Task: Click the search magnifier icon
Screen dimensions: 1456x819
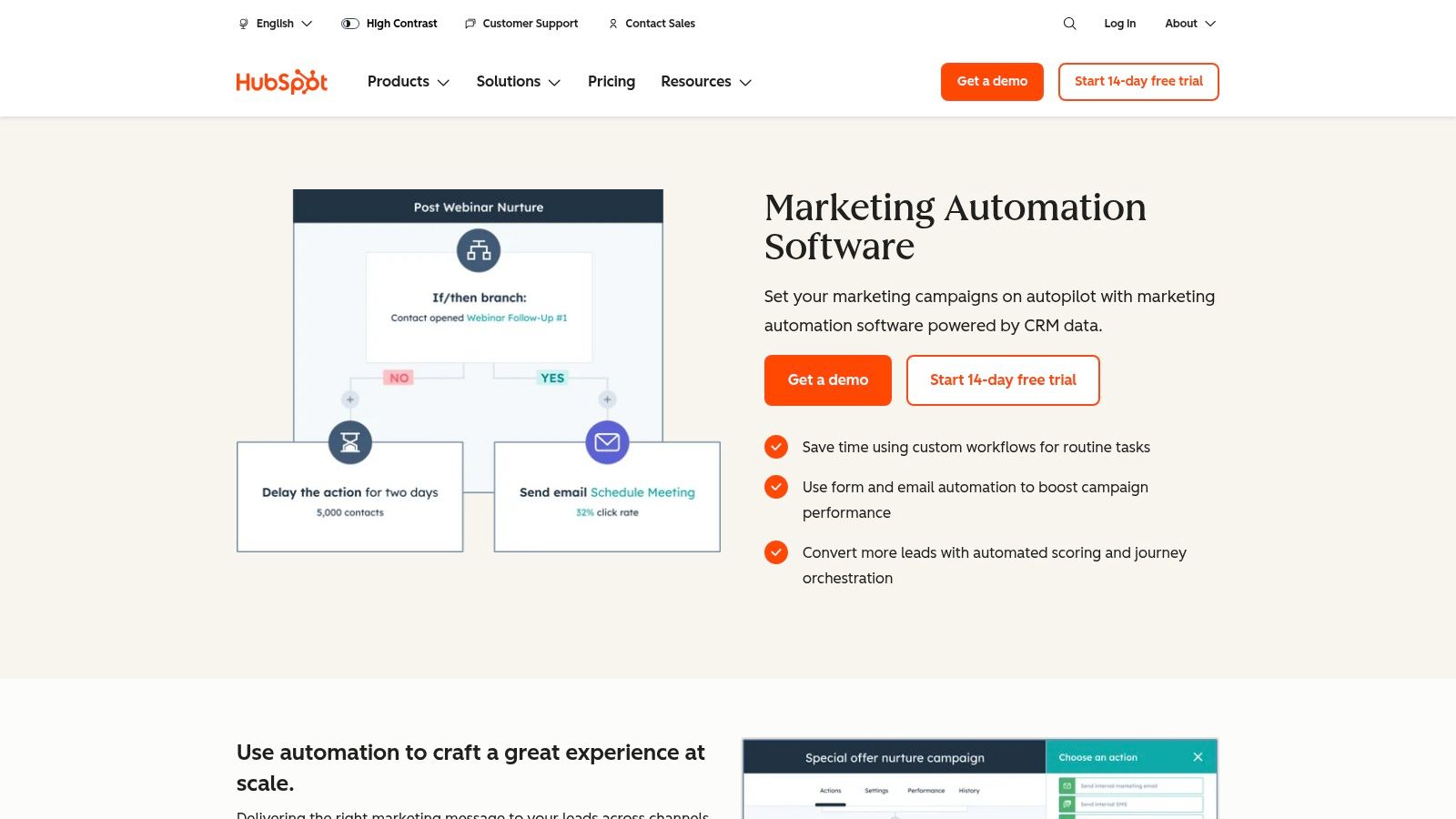Action: tap(1069, 24)
